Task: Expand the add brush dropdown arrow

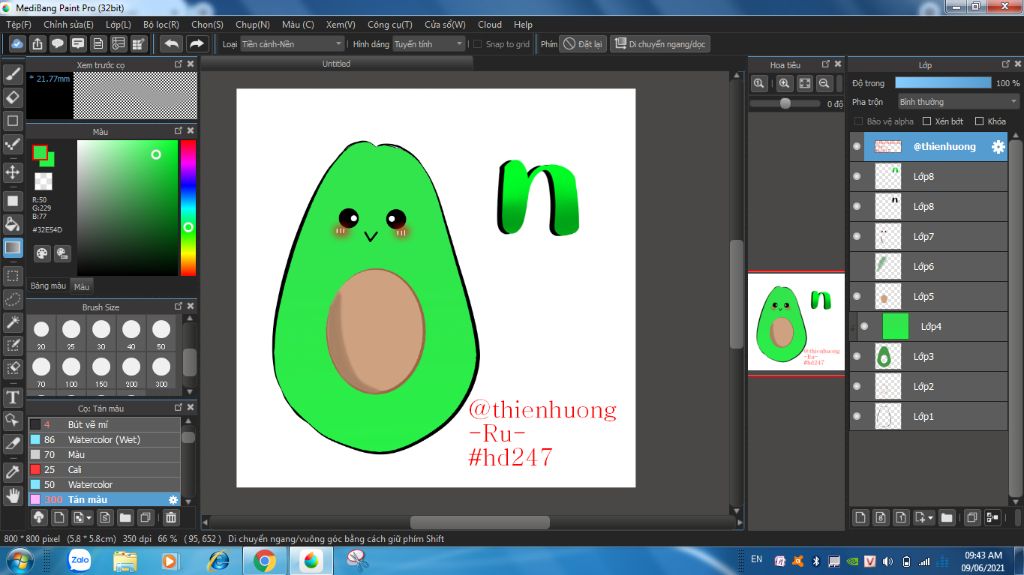Action: pos(89,518)
